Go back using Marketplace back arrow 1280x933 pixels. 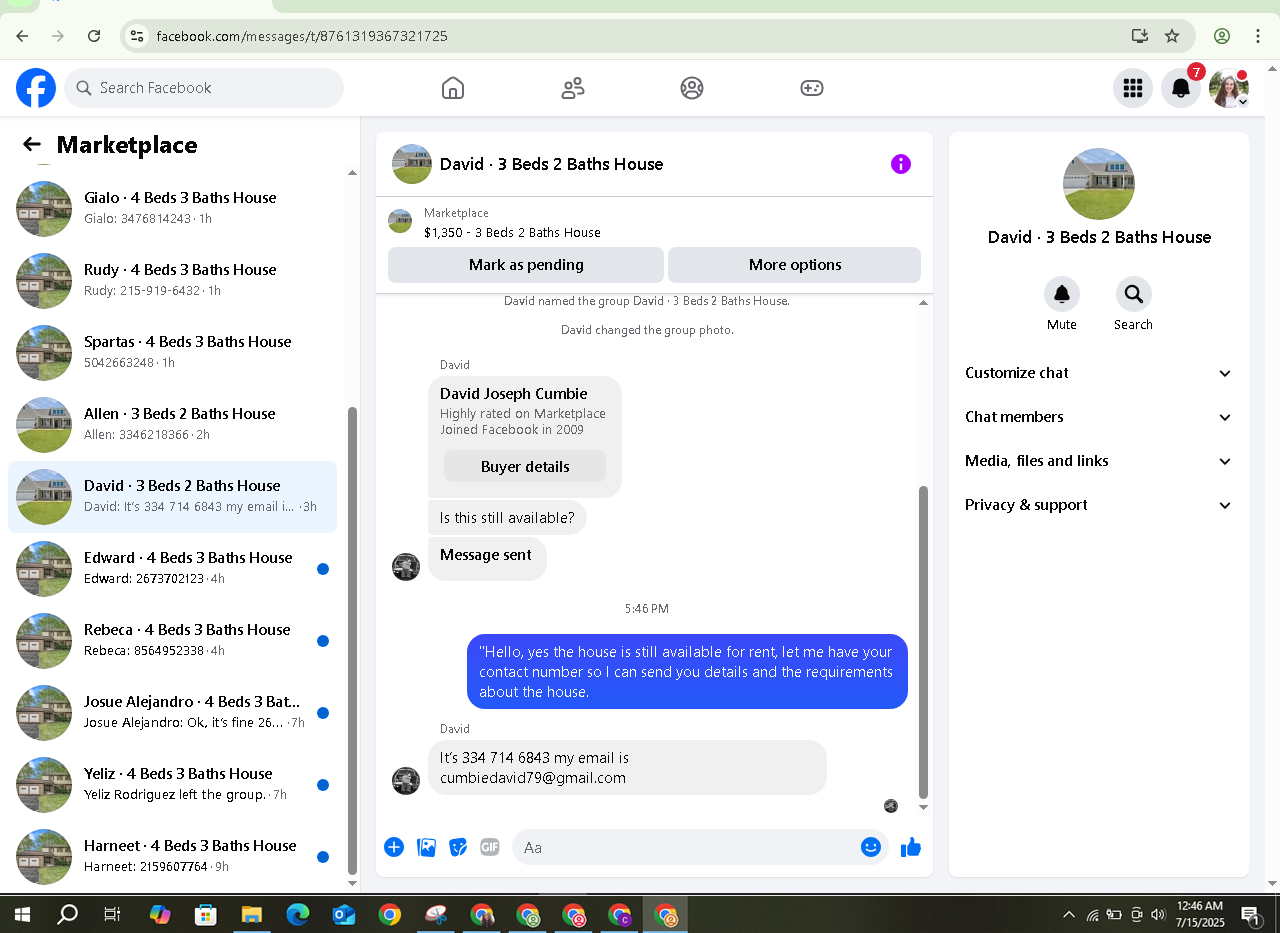pos(32,145)
